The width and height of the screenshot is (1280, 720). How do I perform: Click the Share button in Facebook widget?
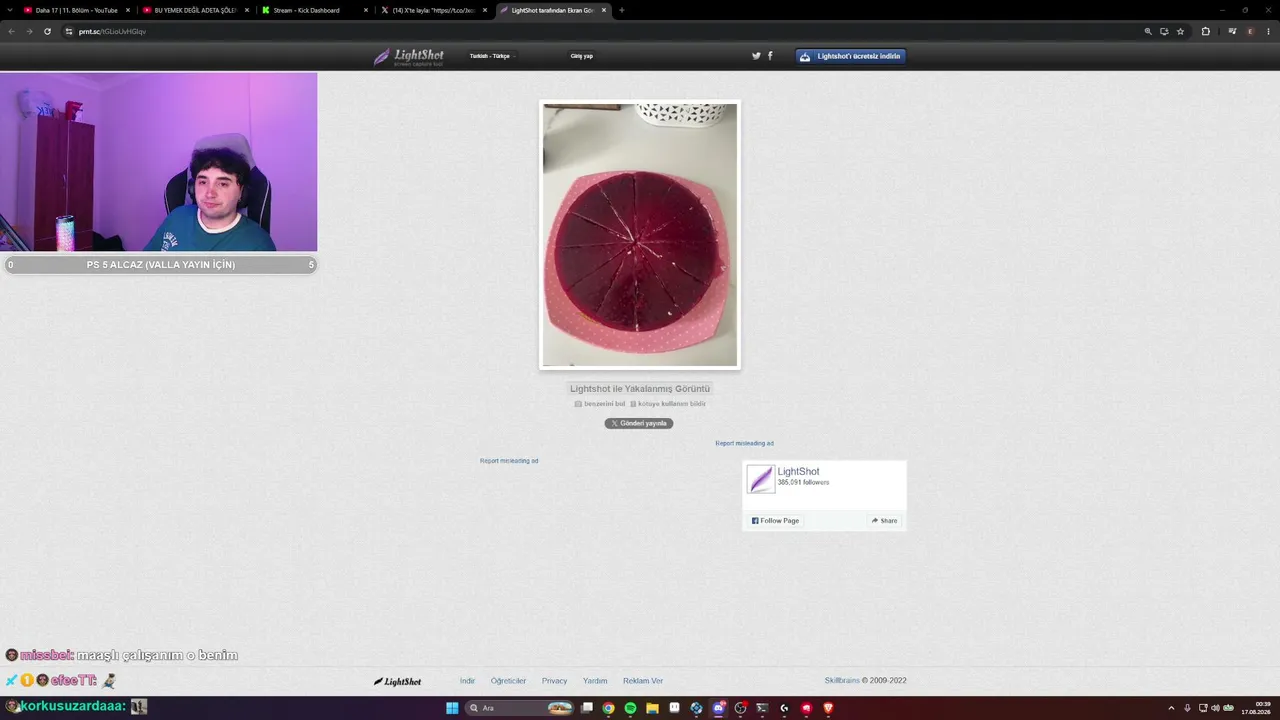[884, 521]
